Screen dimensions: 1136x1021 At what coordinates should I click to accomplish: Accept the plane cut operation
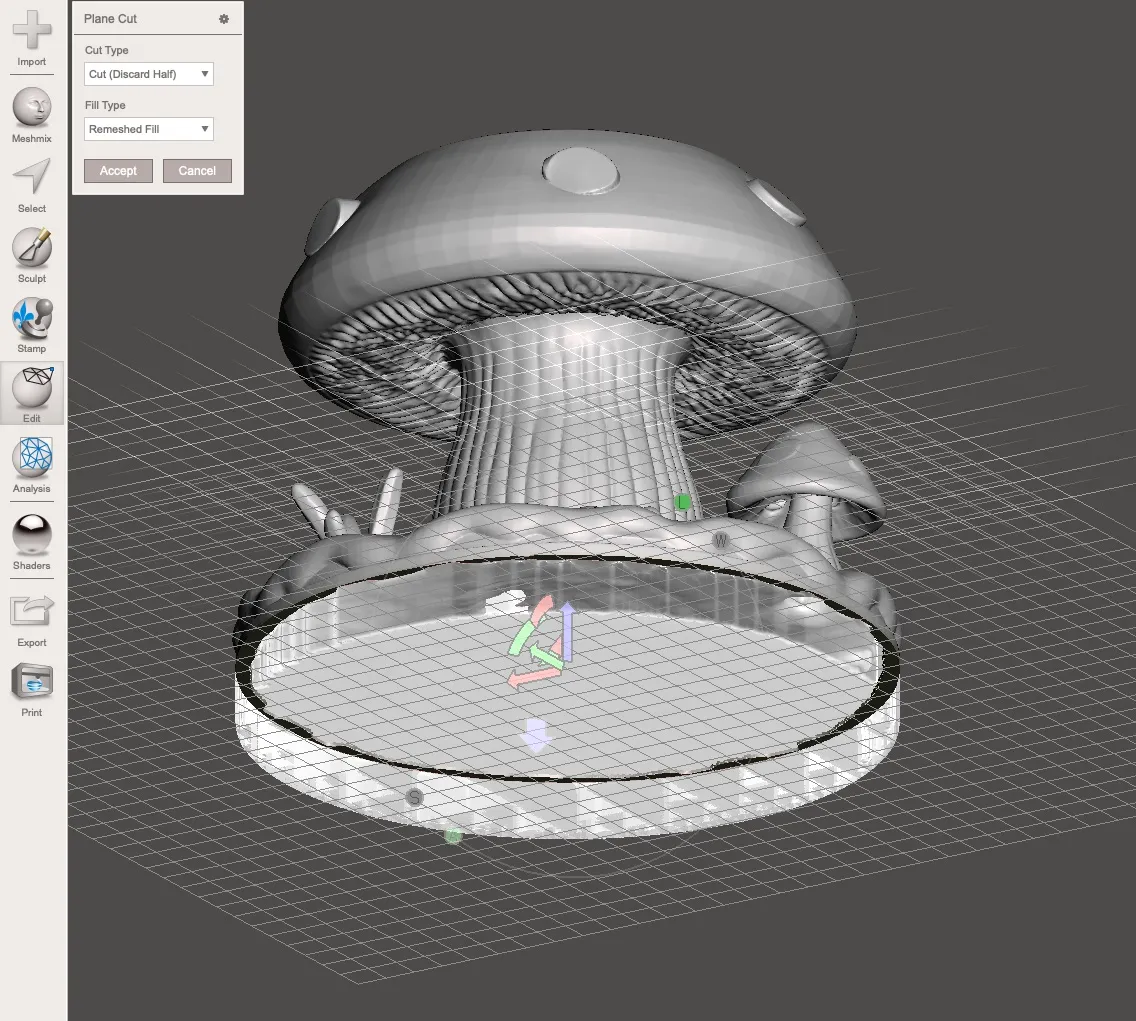coord(118,170)
